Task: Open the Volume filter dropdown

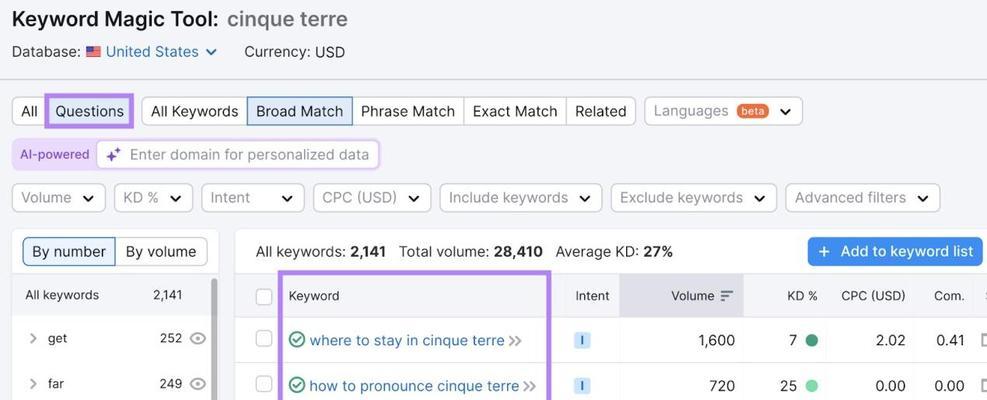Action: pyautogui.click(x=59, y=198)
